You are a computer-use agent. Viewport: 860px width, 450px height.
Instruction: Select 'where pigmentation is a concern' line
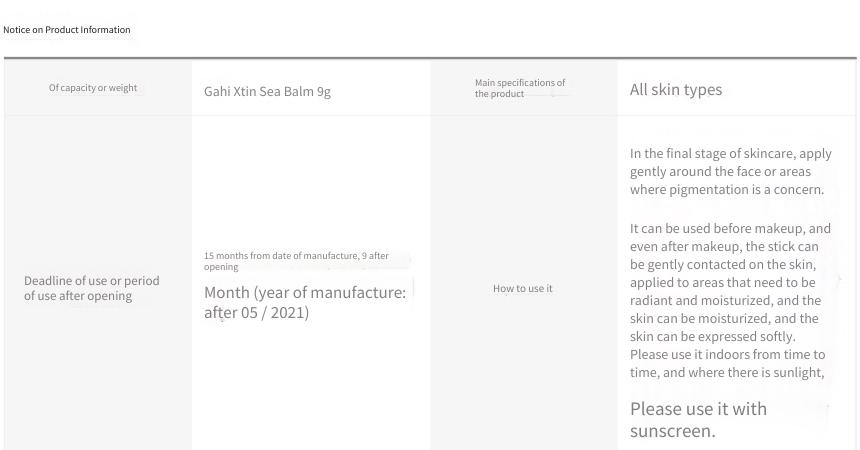727,189
